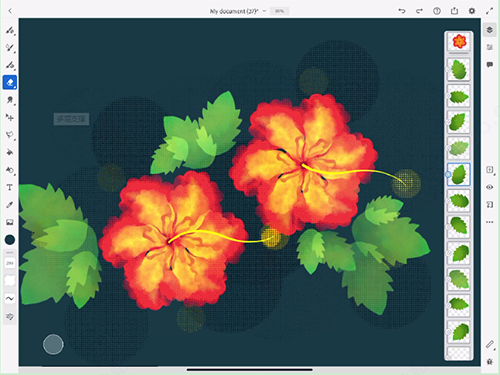Select the highlighted Eraser tool
The width and height of the screenshot is (500, 375).
(x=10, y=82)
